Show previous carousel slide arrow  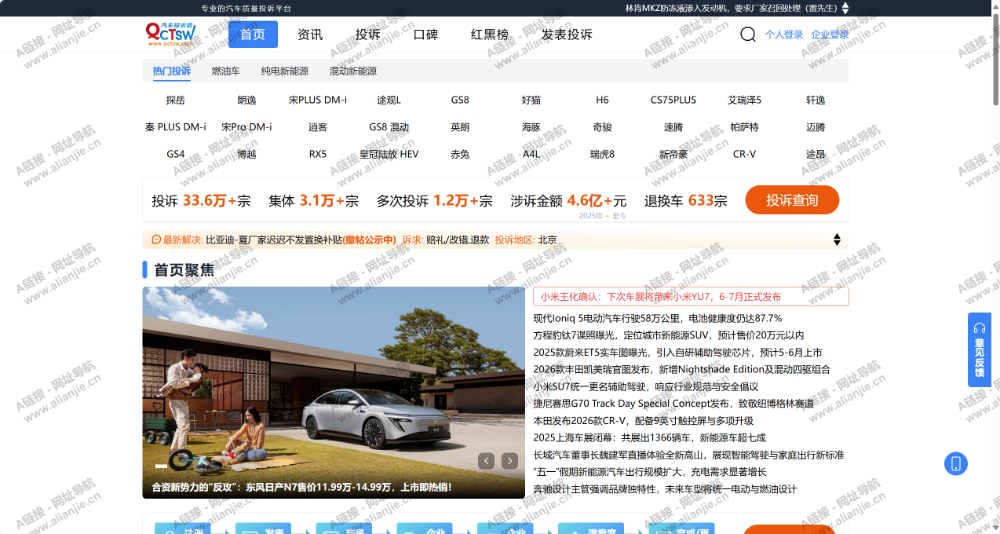point(486,461)
